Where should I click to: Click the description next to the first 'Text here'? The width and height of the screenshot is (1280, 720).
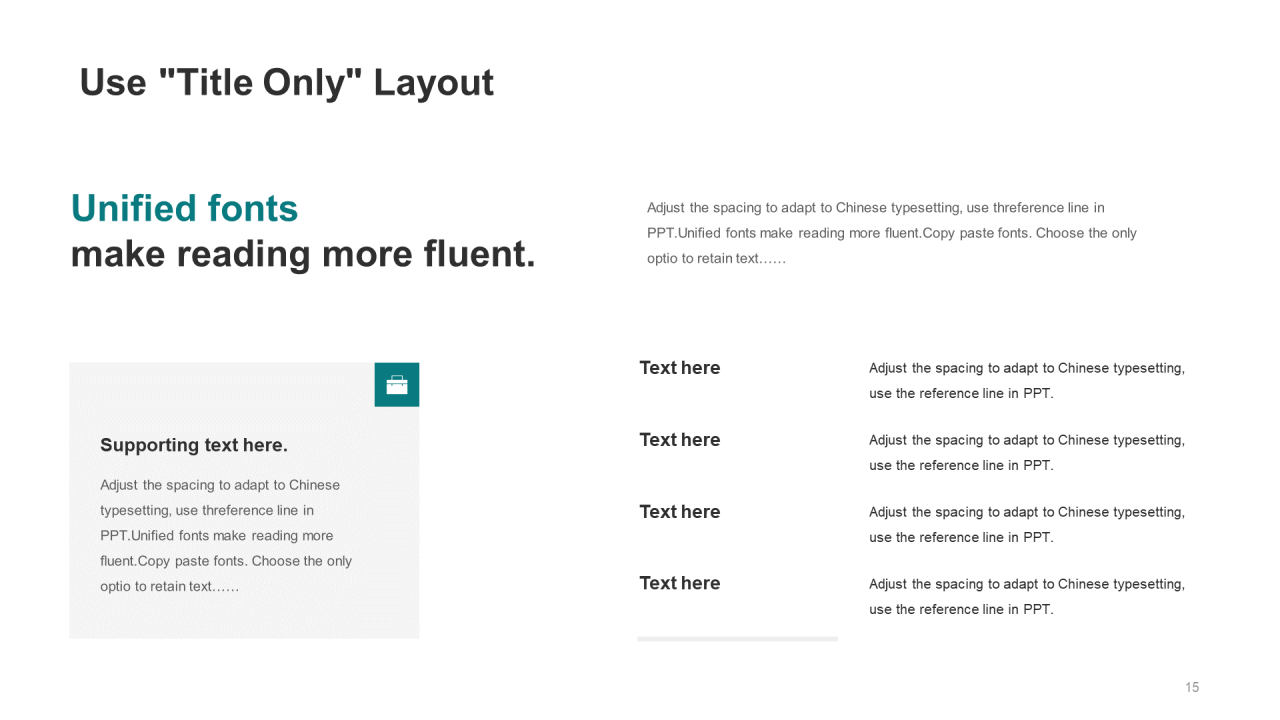[x=1026, y=380]
